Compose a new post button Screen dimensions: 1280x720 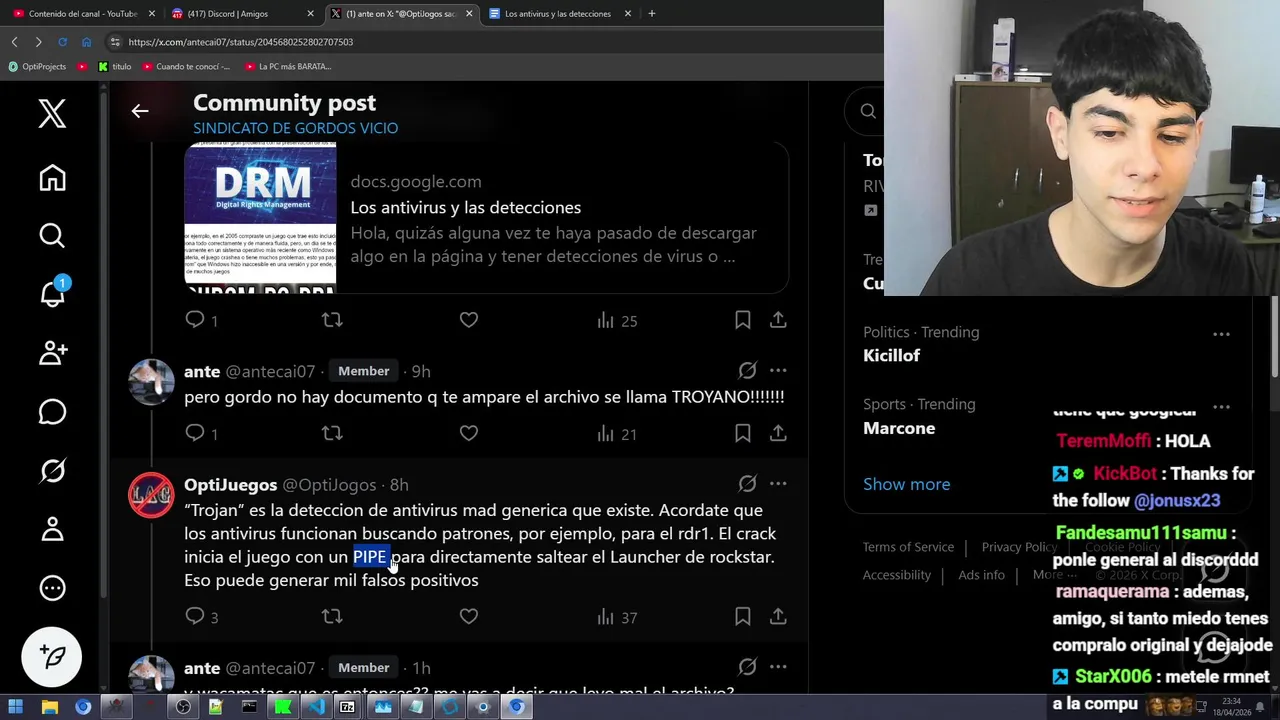click(52, 657)
